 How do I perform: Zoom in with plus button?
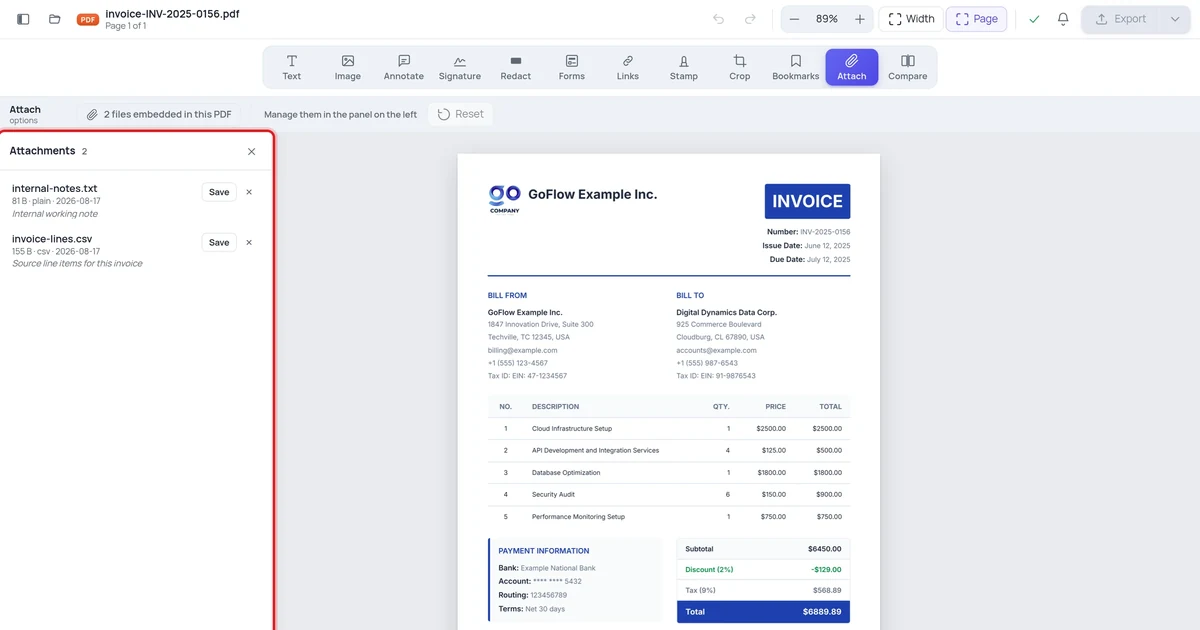pyautogui.click(x=860, y=19)
